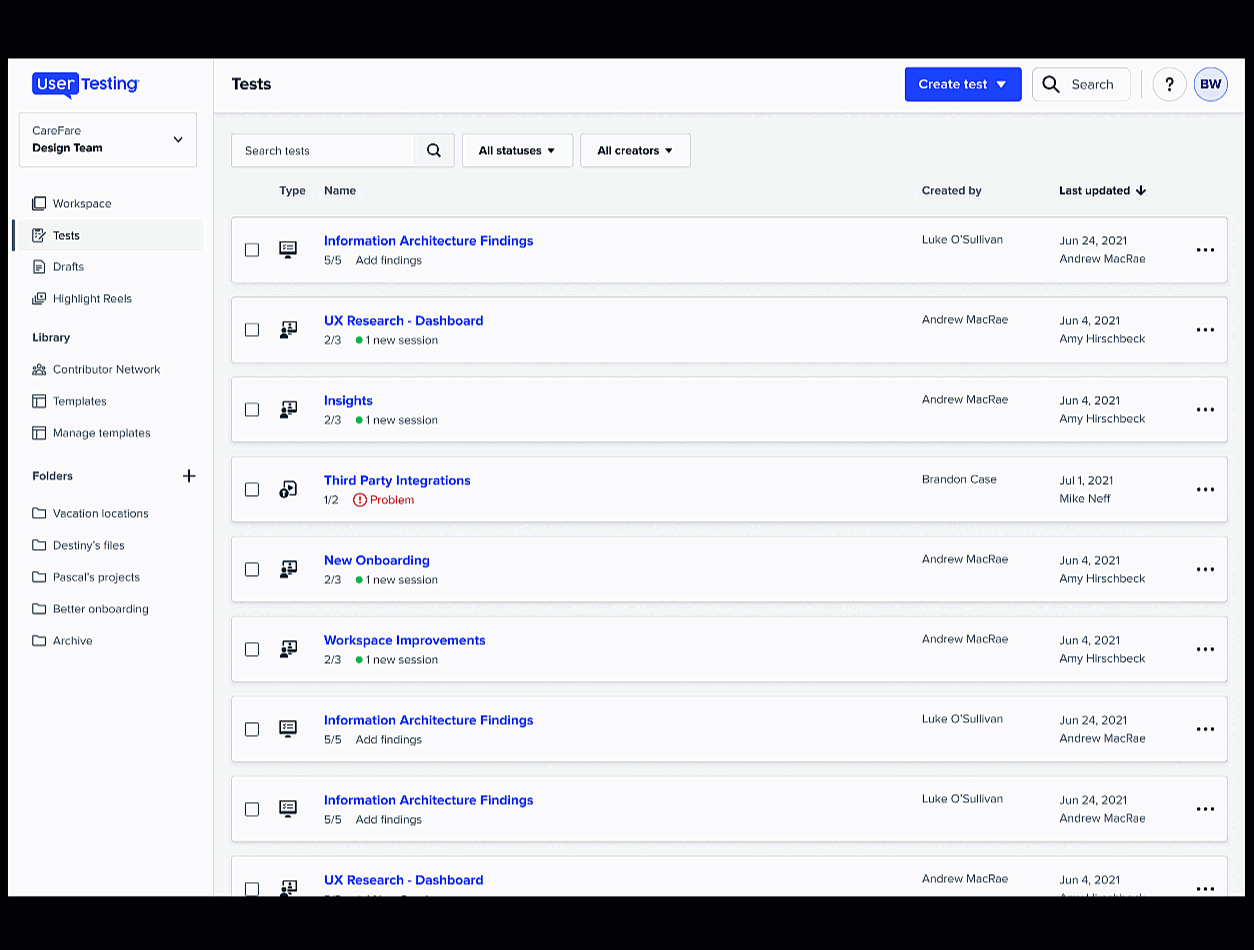Add a new folder with plus icon
This screenshot has width=1254, height=950.
coord(189,476)
